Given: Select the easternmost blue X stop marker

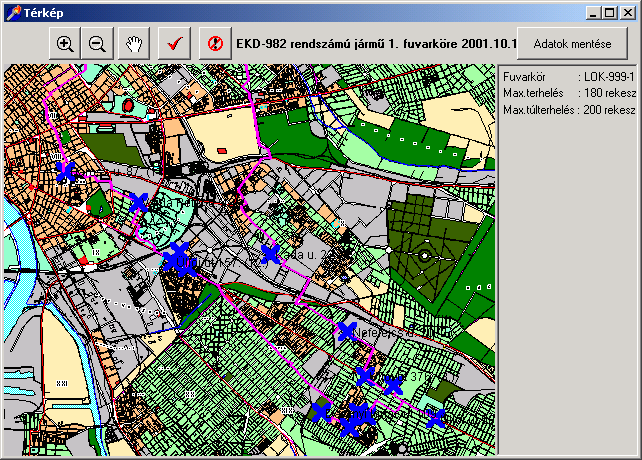Looking at the screenshot, I should [x=436, y=418].
